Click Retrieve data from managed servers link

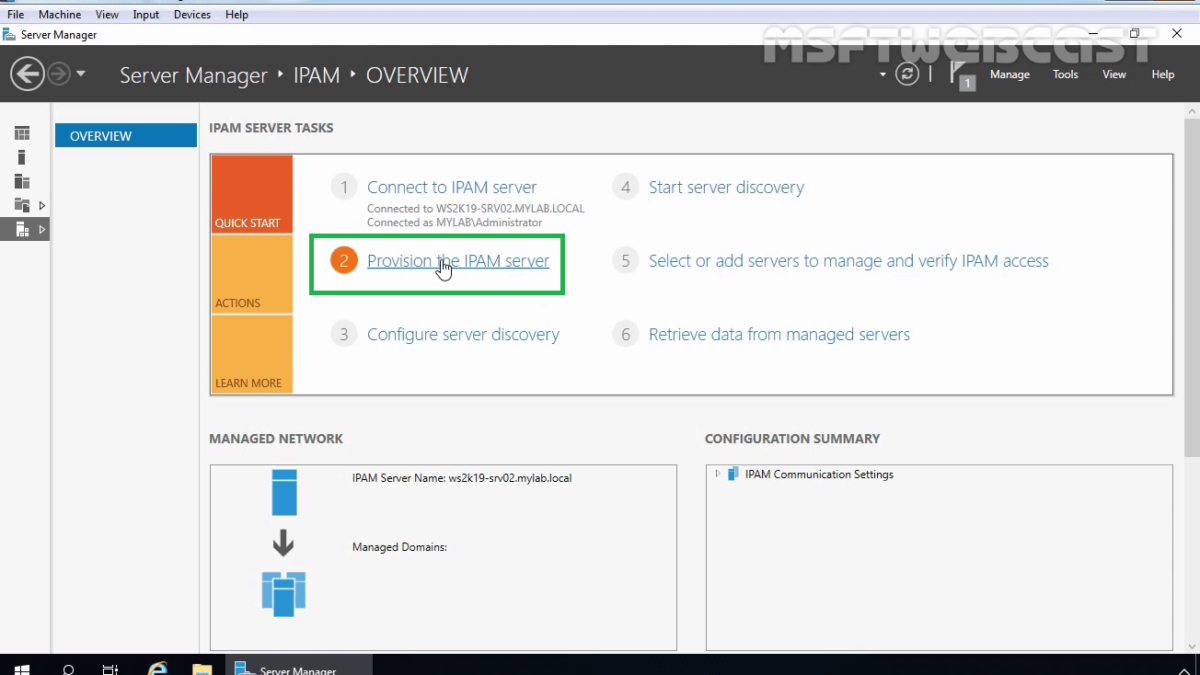pyautogui.click(x=779, y=335)
